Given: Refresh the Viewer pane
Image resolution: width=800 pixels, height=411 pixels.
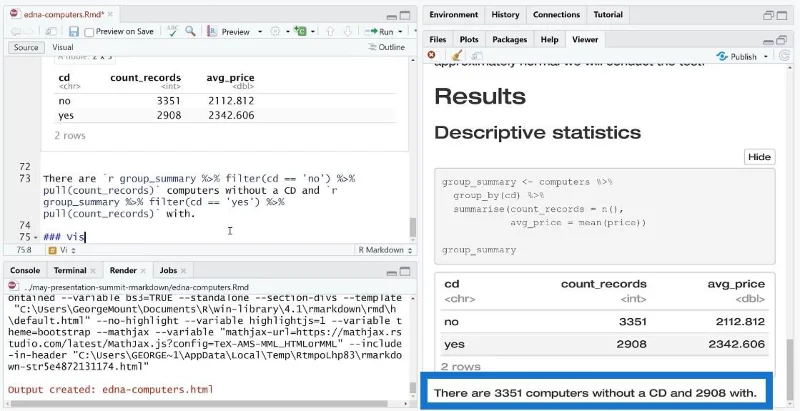Looking at the screenshot, I should point(784,56).
